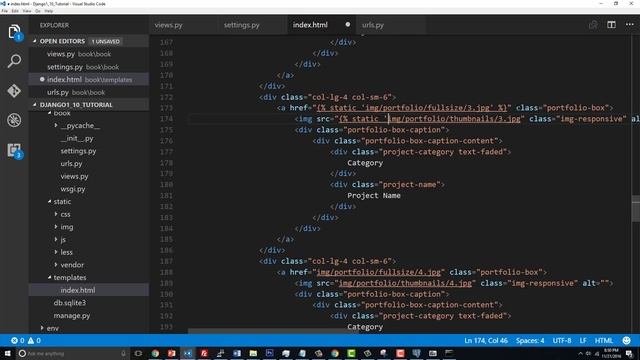Expand the __pycache__ folder
This screenshot has width=640, height=360.
tap(56, 126)
